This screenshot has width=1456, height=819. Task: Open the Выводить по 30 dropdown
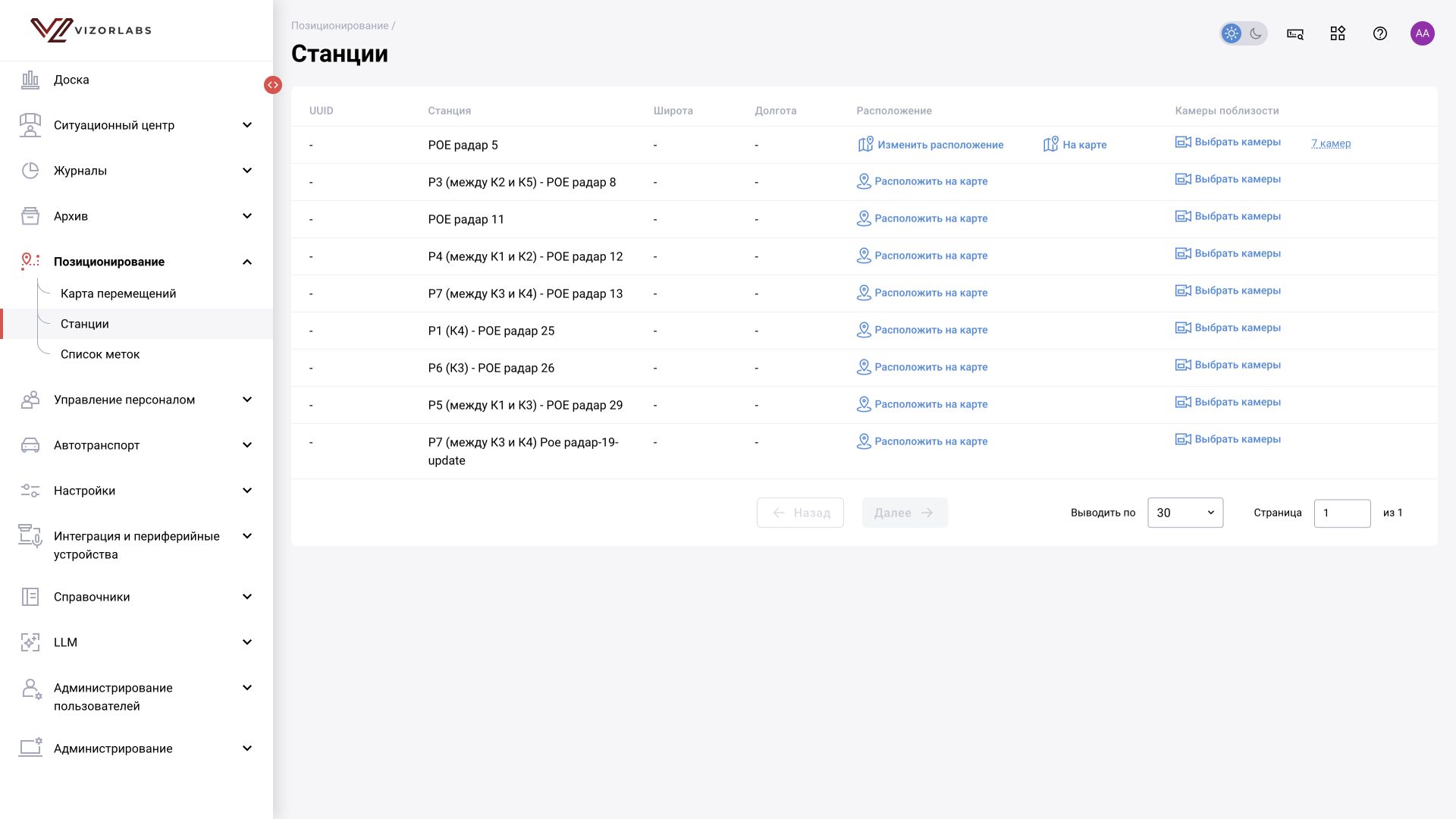click(x=1185, y=513)
